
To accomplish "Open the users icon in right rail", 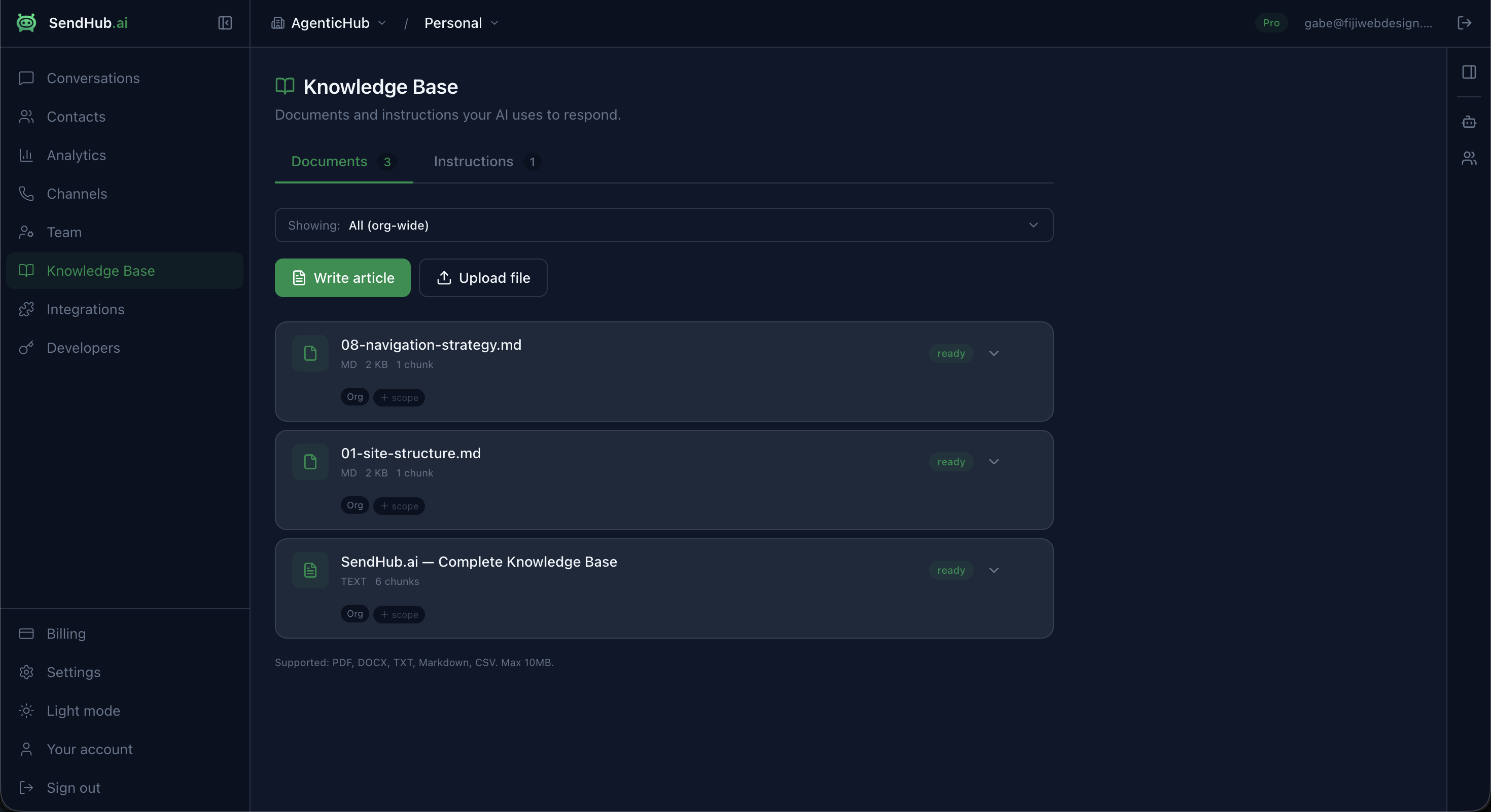I will click(1469, 158).
